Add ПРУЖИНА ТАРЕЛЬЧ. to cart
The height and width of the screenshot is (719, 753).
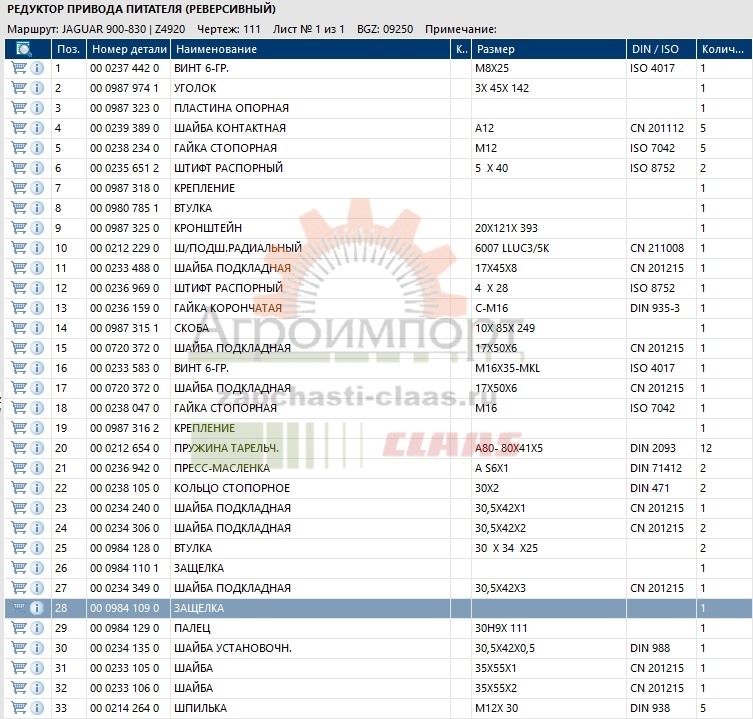19,448
